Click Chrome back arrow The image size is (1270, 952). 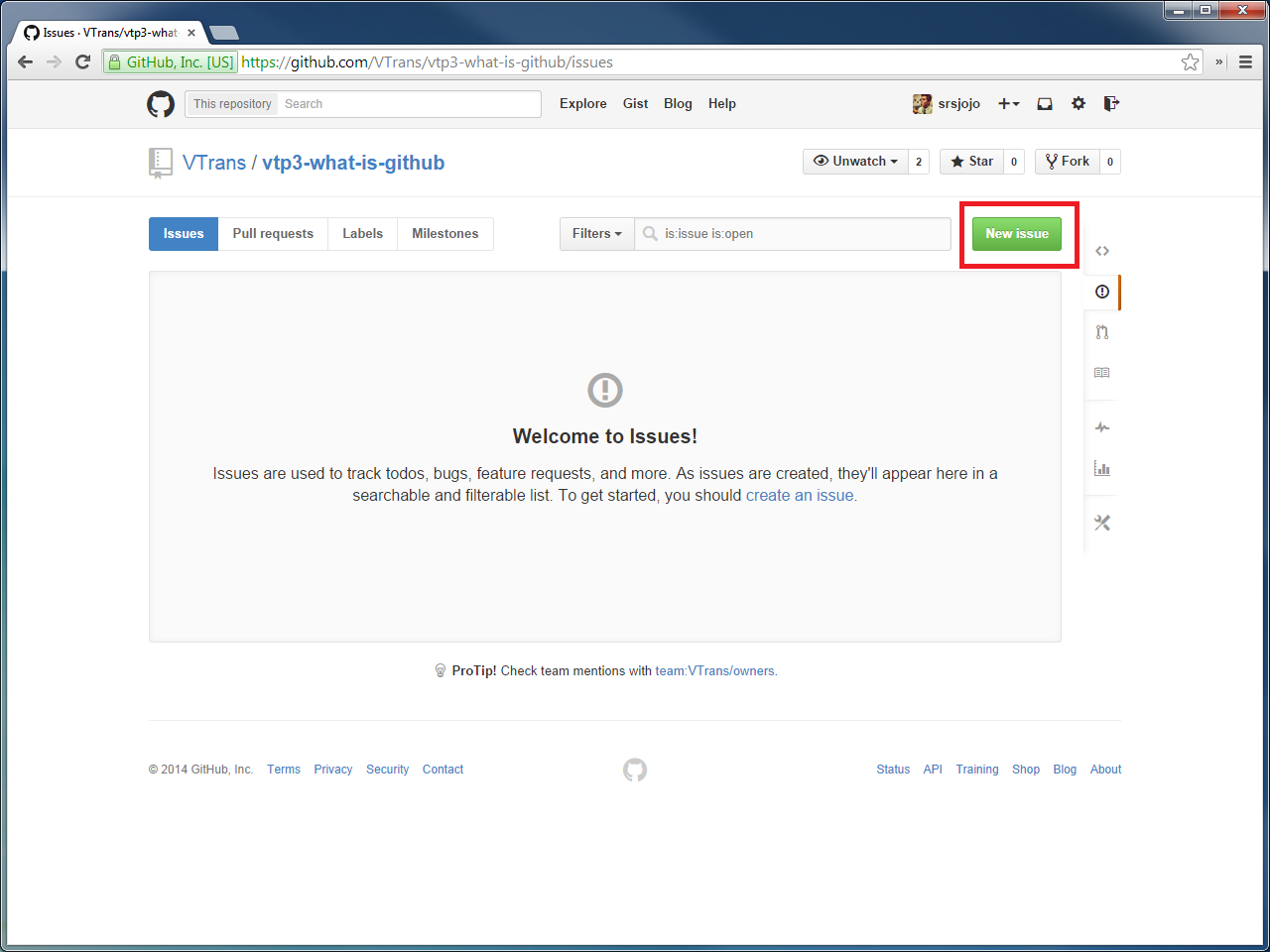point(26,61)
